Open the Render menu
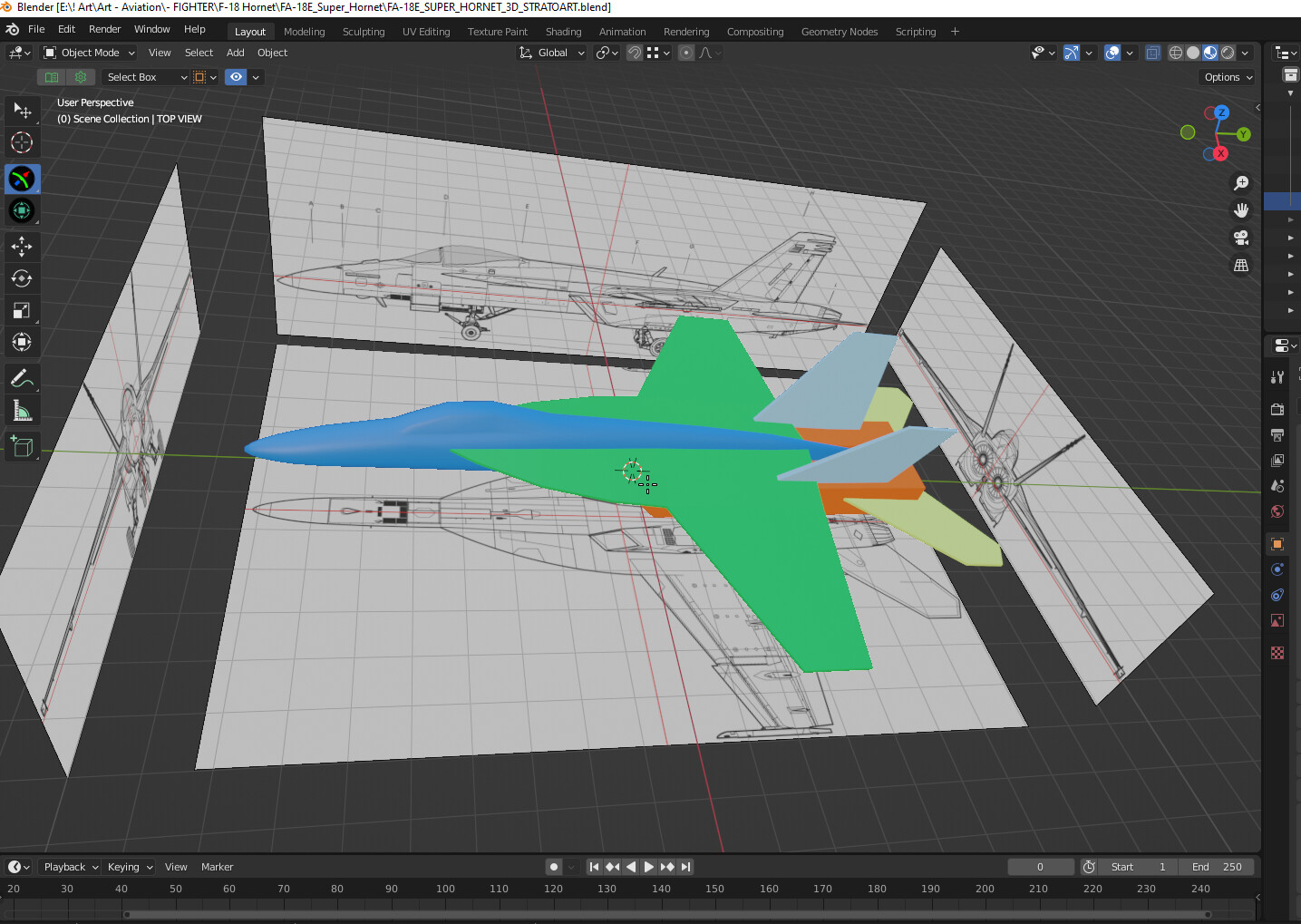 point(104,29)
